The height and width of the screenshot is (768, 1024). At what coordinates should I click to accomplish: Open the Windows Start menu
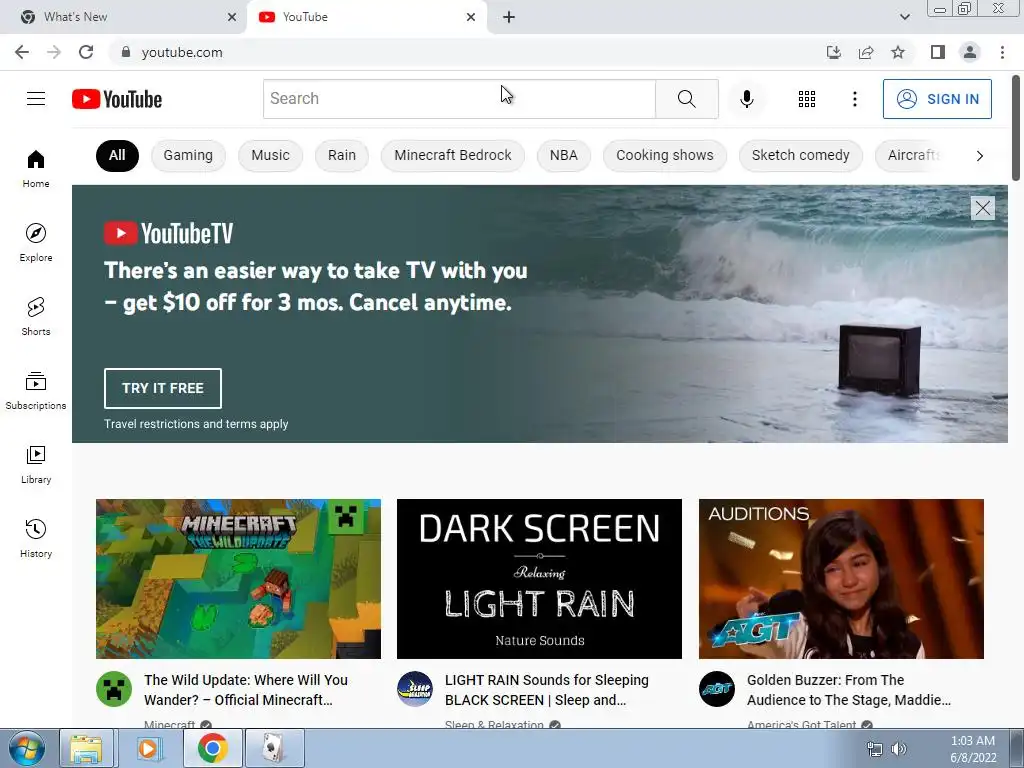[26, 748]
